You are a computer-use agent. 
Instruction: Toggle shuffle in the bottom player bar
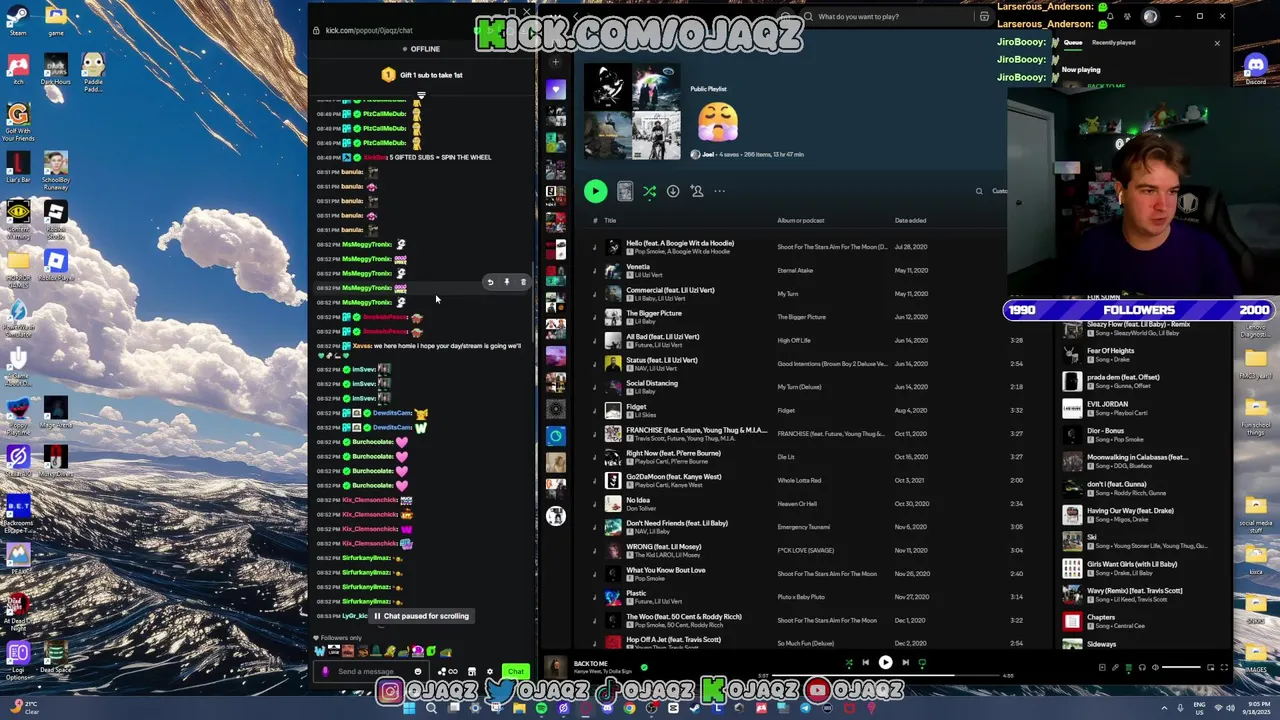pos(849,662)
